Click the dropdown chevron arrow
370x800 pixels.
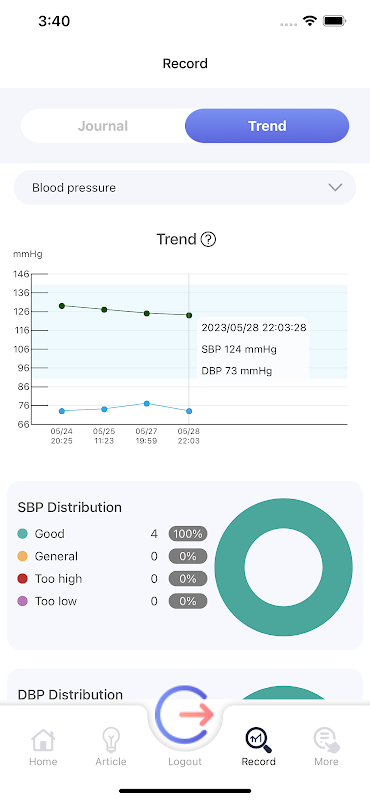pyautogui.click(x=335, y=188)
